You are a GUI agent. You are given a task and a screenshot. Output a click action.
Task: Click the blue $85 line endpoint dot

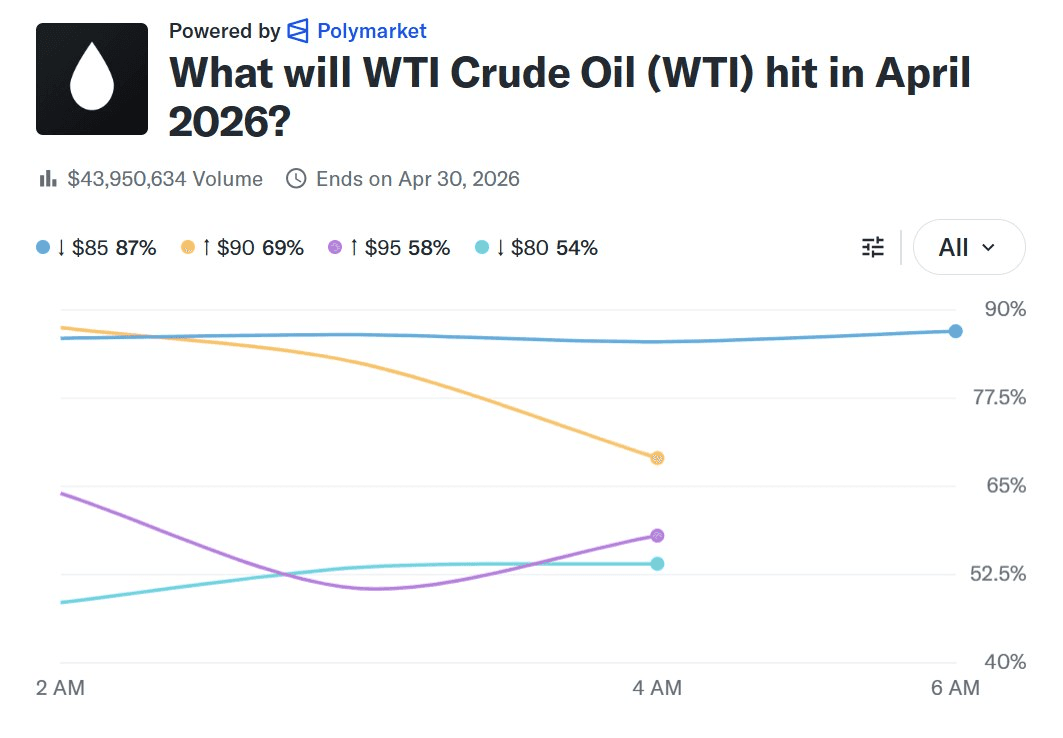coord(955,331)
